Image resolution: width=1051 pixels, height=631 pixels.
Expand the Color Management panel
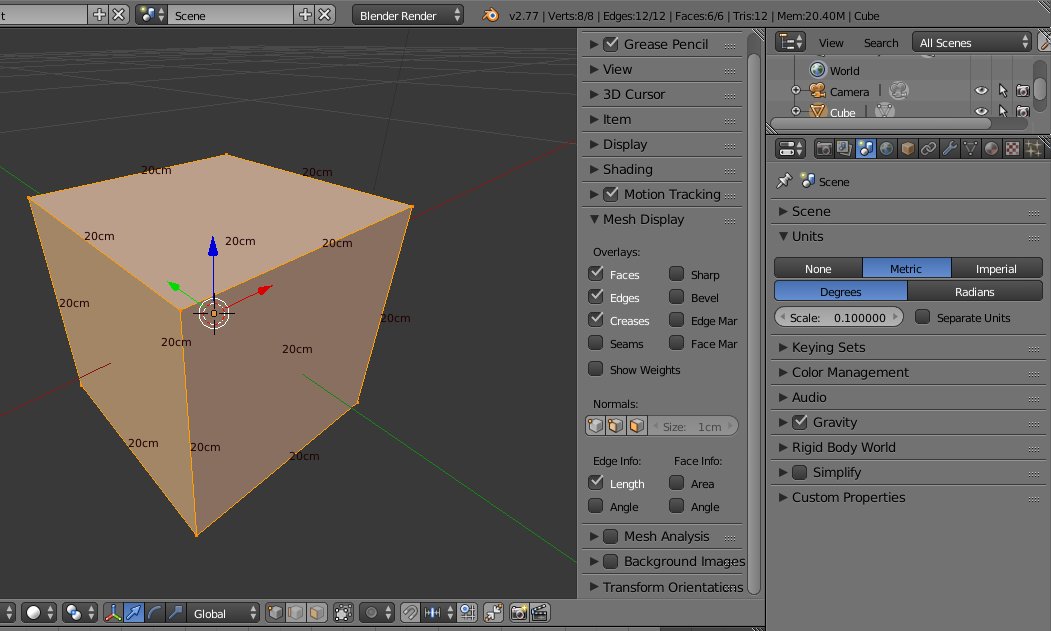(x=850, y=372)
